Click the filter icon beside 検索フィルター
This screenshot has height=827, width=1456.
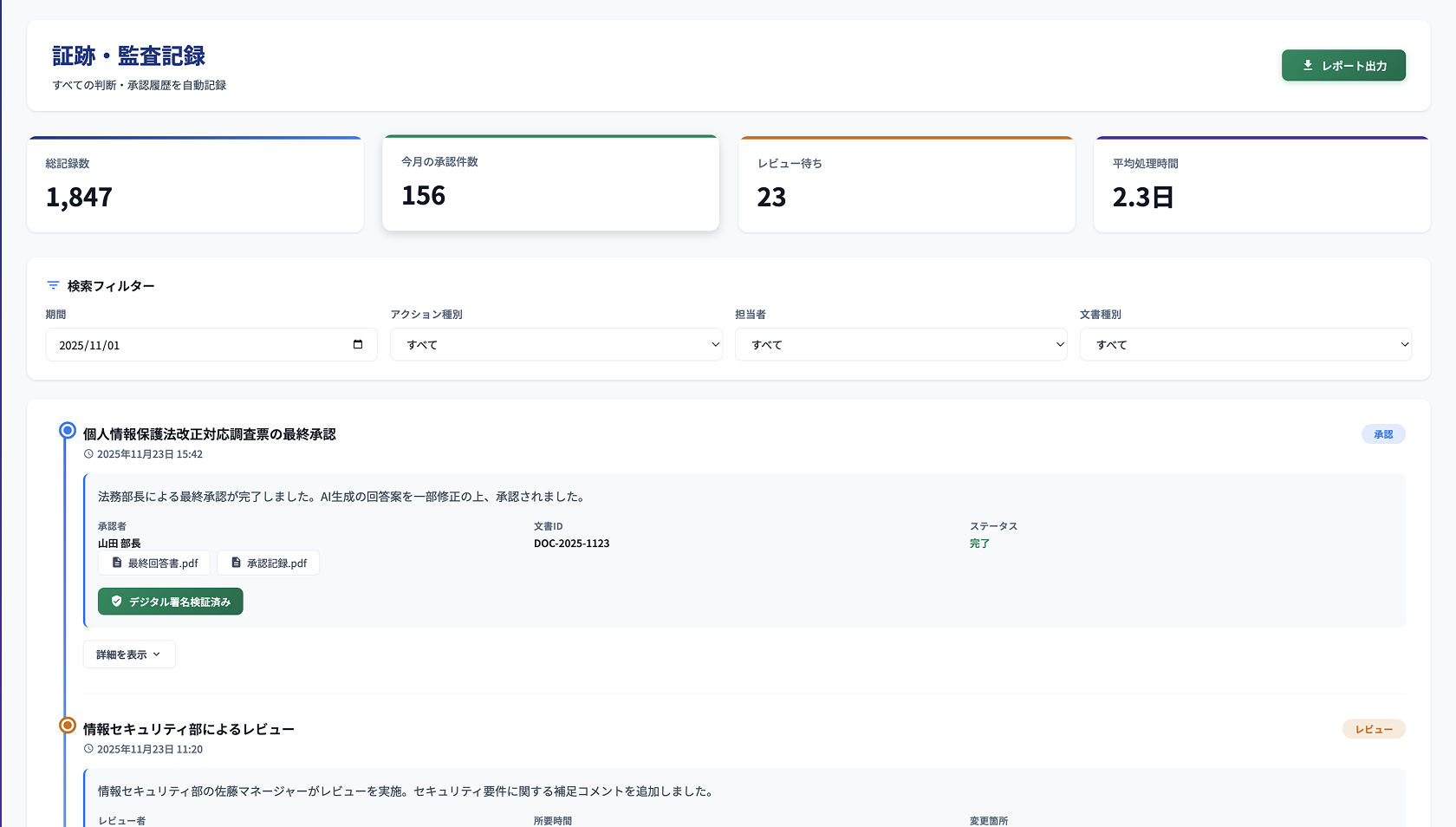tap(53, 285)
